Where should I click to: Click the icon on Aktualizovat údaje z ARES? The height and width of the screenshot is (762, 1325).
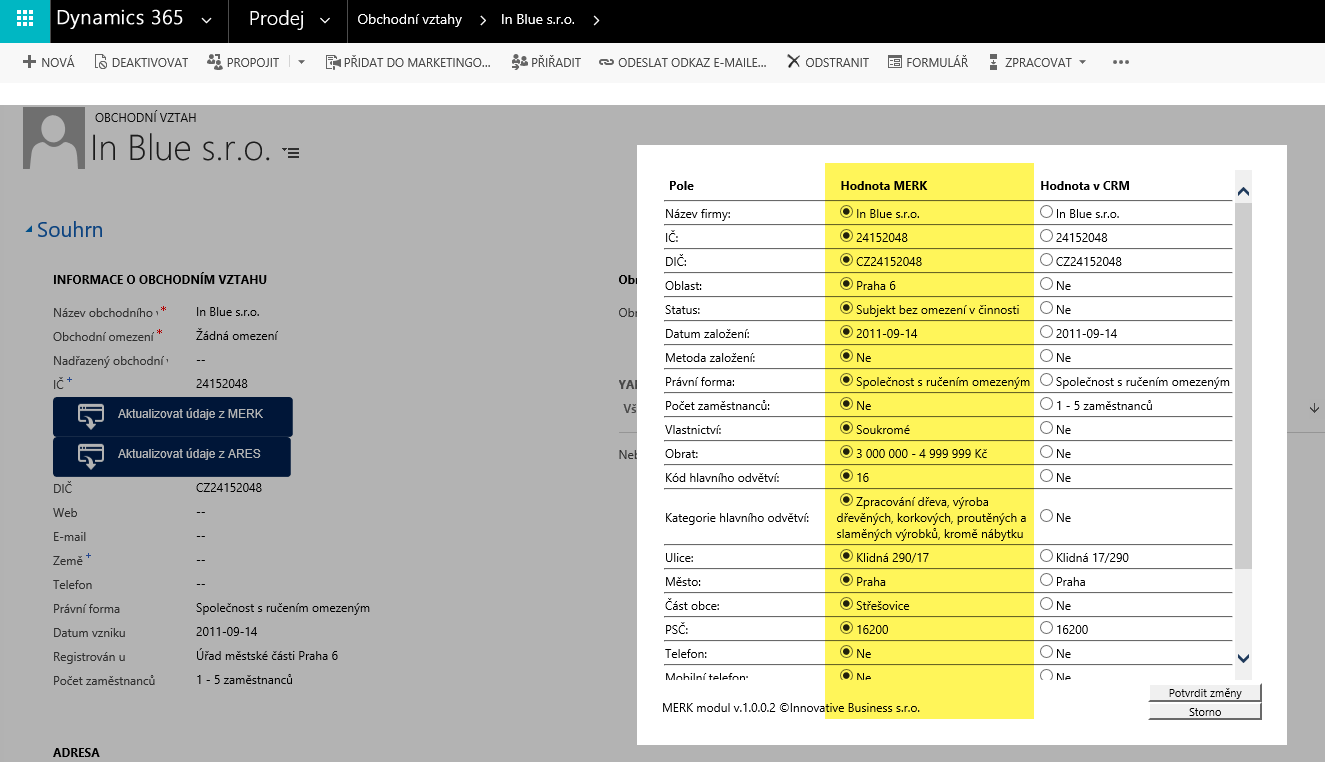point(92,455)
